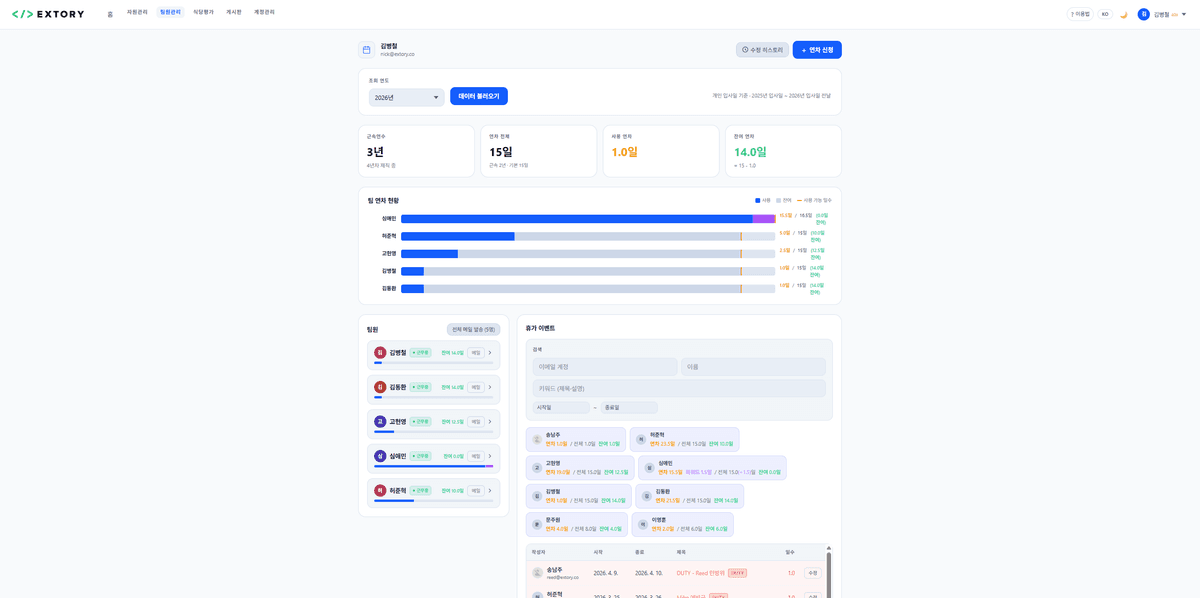This screenshot has height=598, width=1200.
Task: Click 고한영's avatar in the team list
Action: coord(380,422)
